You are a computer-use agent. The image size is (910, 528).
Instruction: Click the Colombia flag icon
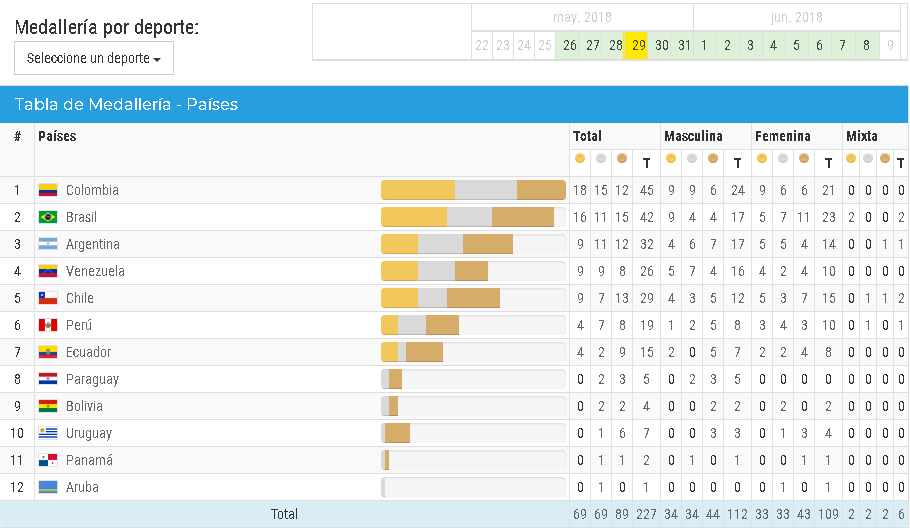48,190
